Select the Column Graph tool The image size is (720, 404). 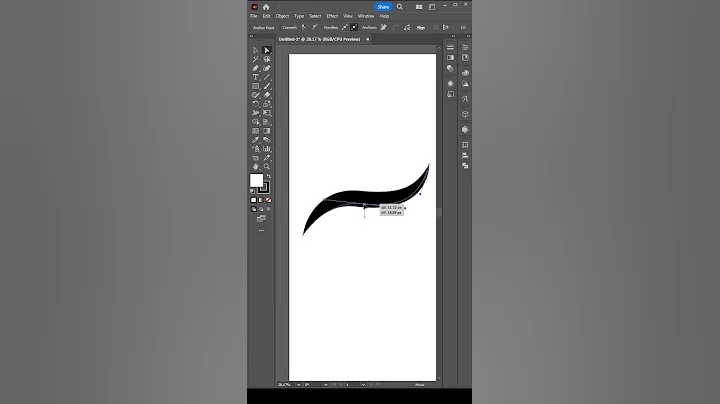coord(267,149)
